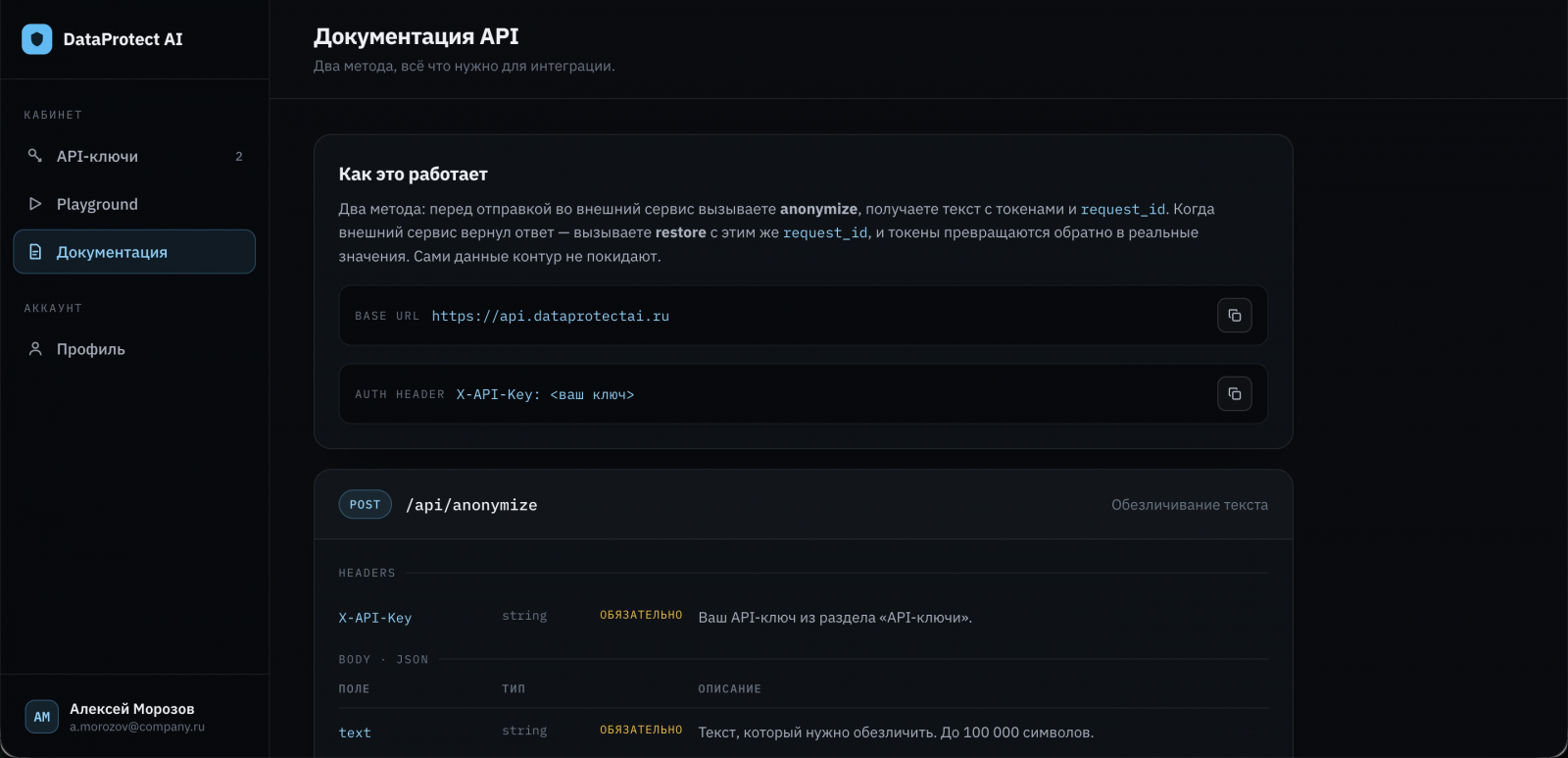This screenshot has height=758, width=1568.
Task: Select the Документация menu item
Action: pyautogui.click(x=134, y=252)
